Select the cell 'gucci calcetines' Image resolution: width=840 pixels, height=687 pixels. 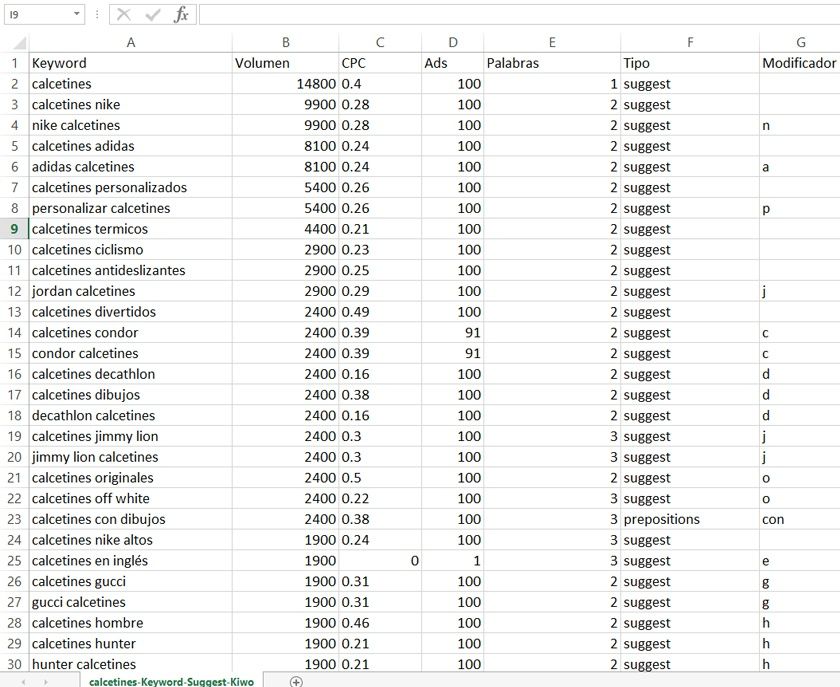tap(131, 602)
